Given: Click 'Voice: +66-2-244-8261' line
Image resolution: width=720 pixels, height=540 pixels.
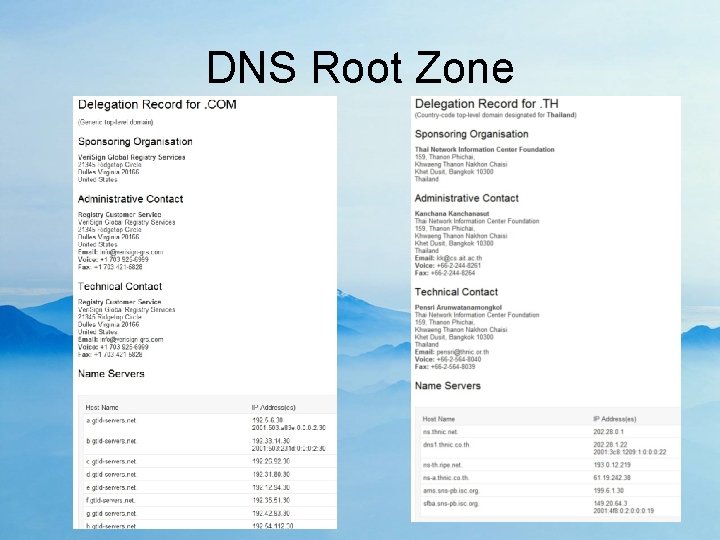Looking at the screenshot, I should pos(448,265).
